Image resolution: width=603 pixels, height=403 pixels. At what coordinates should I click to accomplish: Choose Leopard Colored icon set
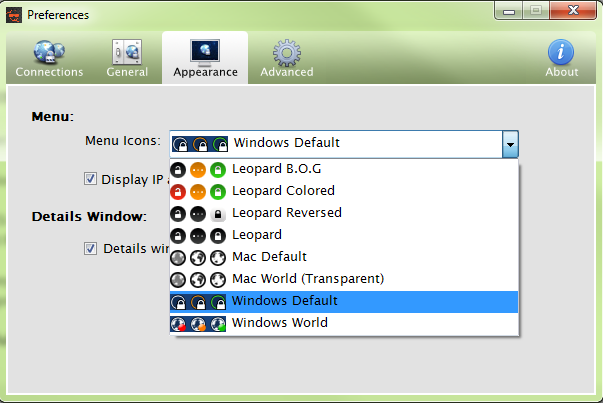click(x=344, y=192)
